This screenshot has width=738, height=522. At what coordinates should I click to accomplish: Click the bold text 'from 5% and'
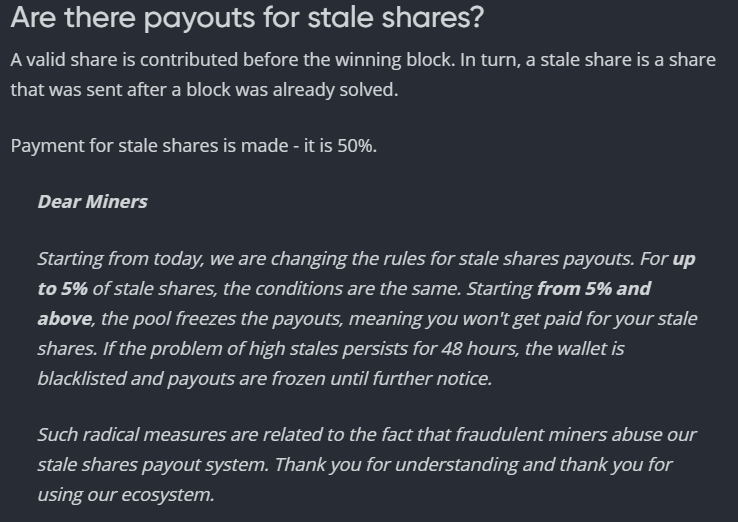(x=594, y=289)
